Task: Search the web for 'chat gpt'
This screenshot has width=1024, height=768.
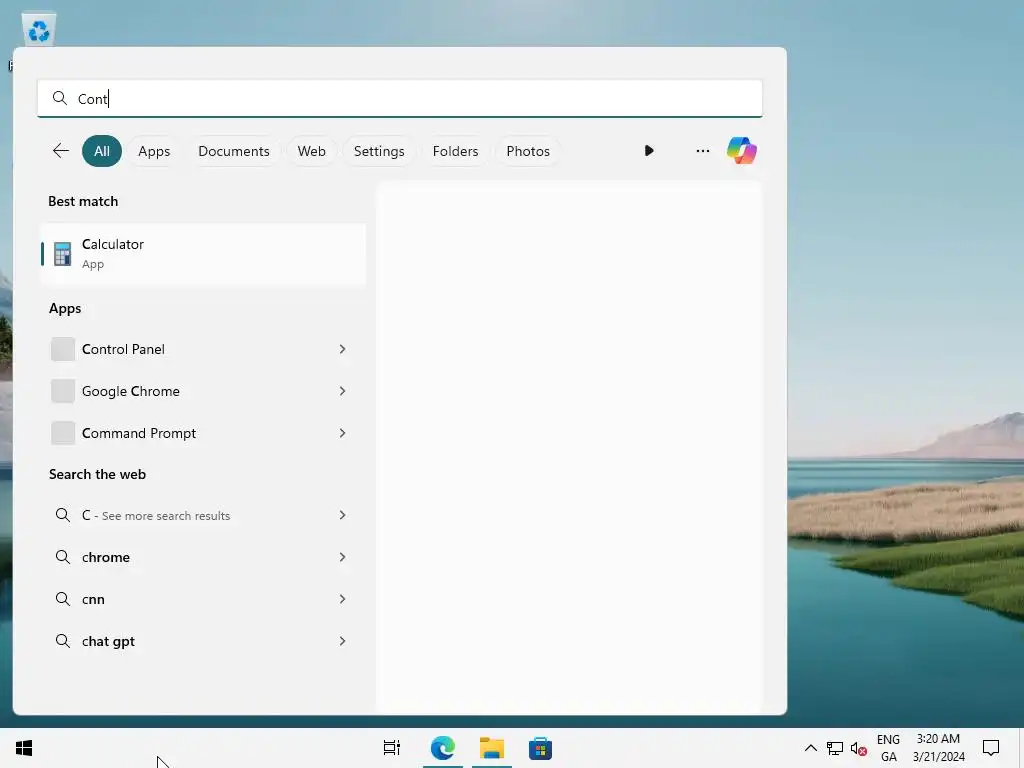Action: pyautogui.click(x=203, y=641)
